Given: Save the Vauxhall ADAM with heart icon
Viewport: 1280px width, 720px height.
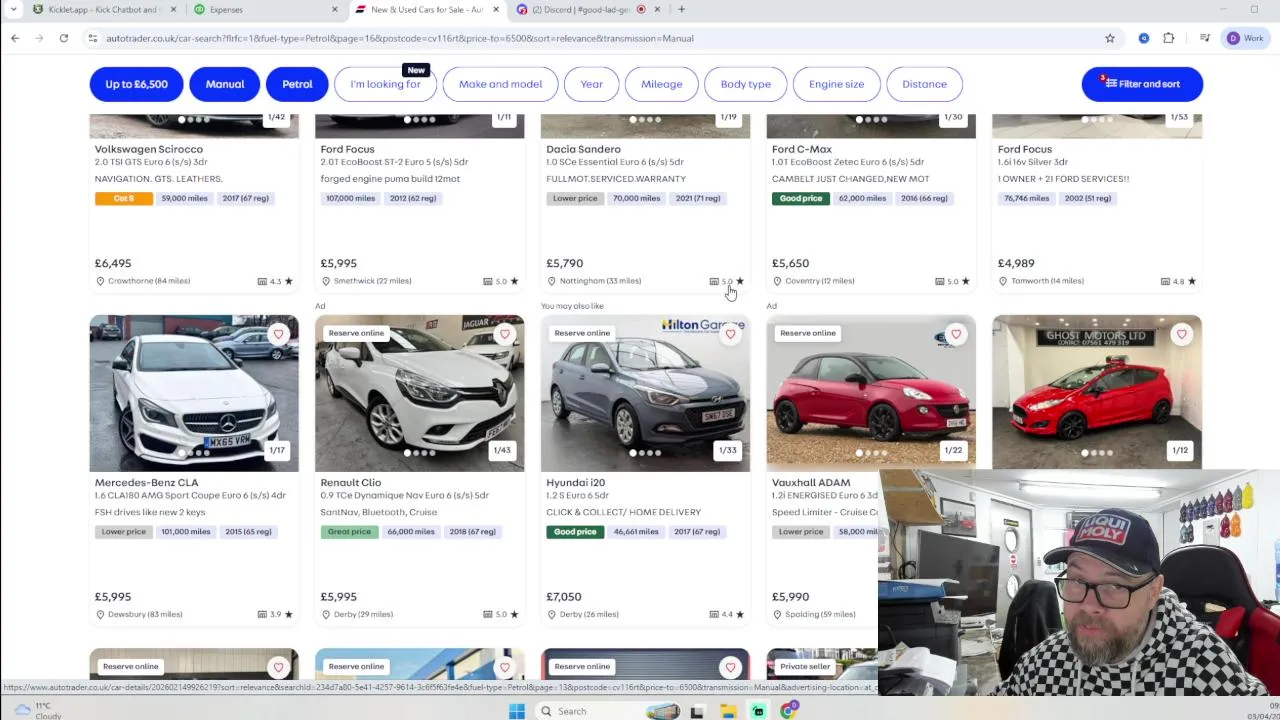Looking at the screenshot, I should [956, 334].
